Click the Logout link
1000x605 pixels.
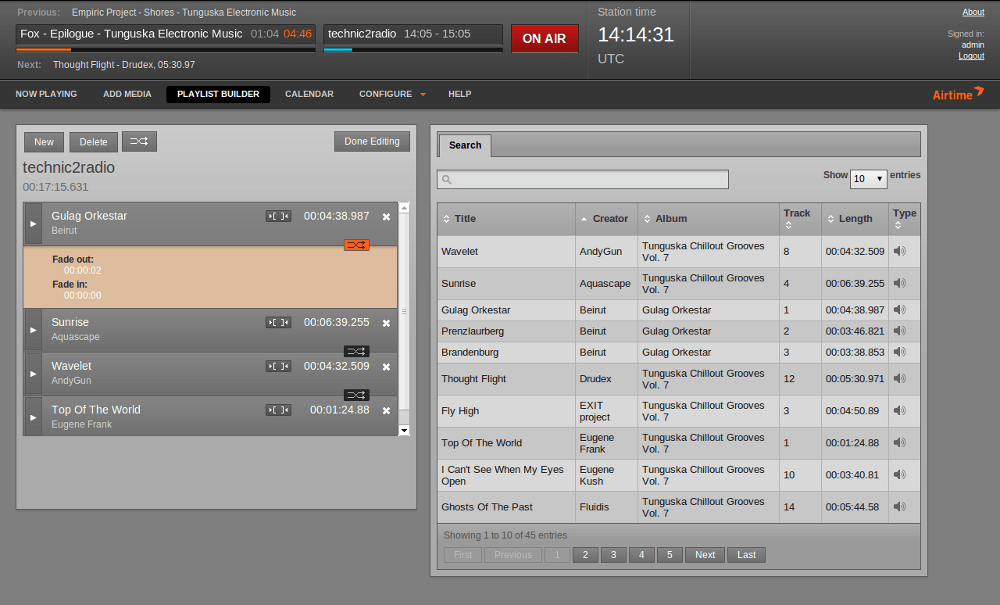[x=970, y=56]
